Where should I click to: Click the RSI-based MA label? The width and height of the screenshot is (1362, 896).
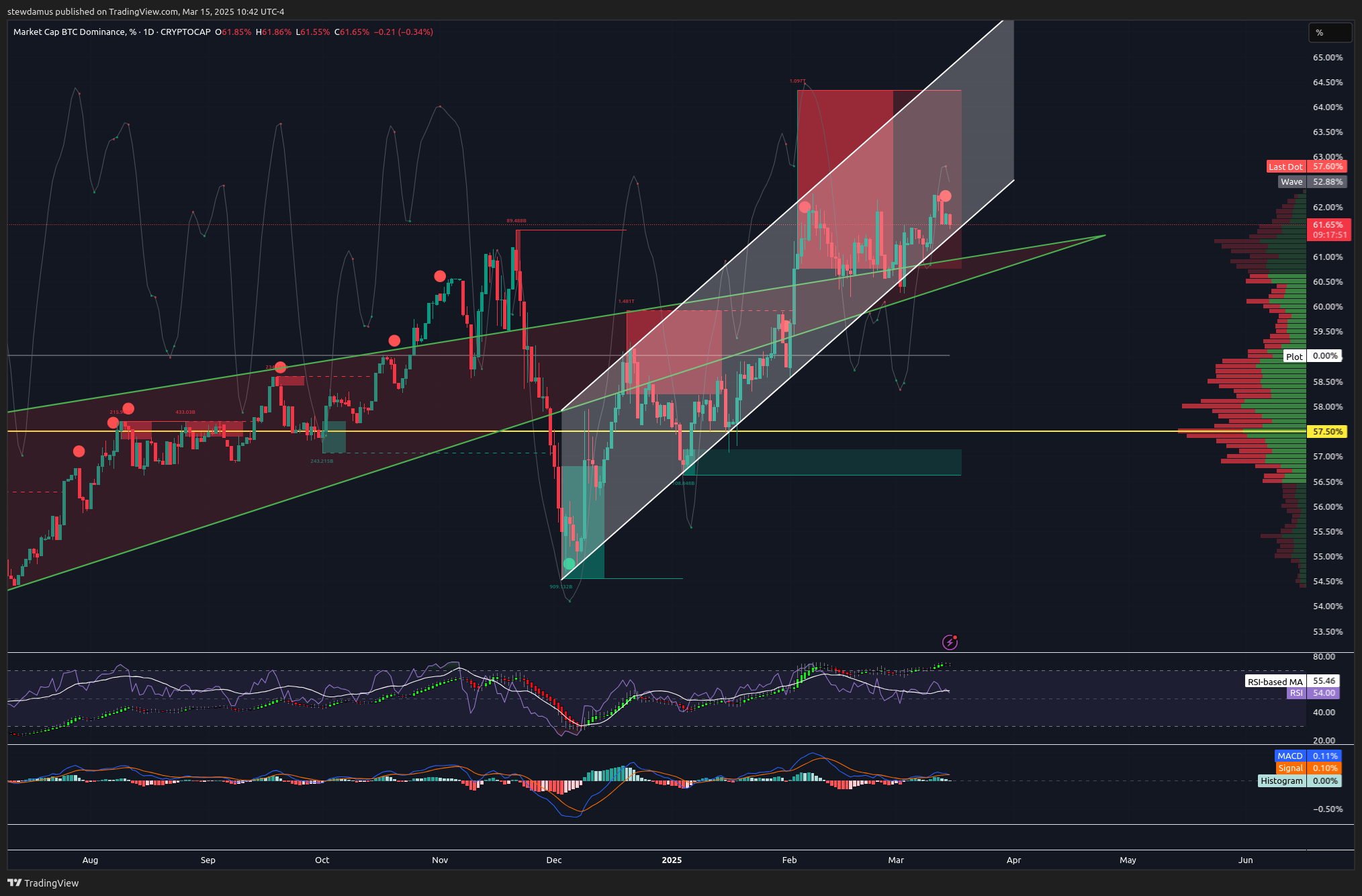[1275, 681]
